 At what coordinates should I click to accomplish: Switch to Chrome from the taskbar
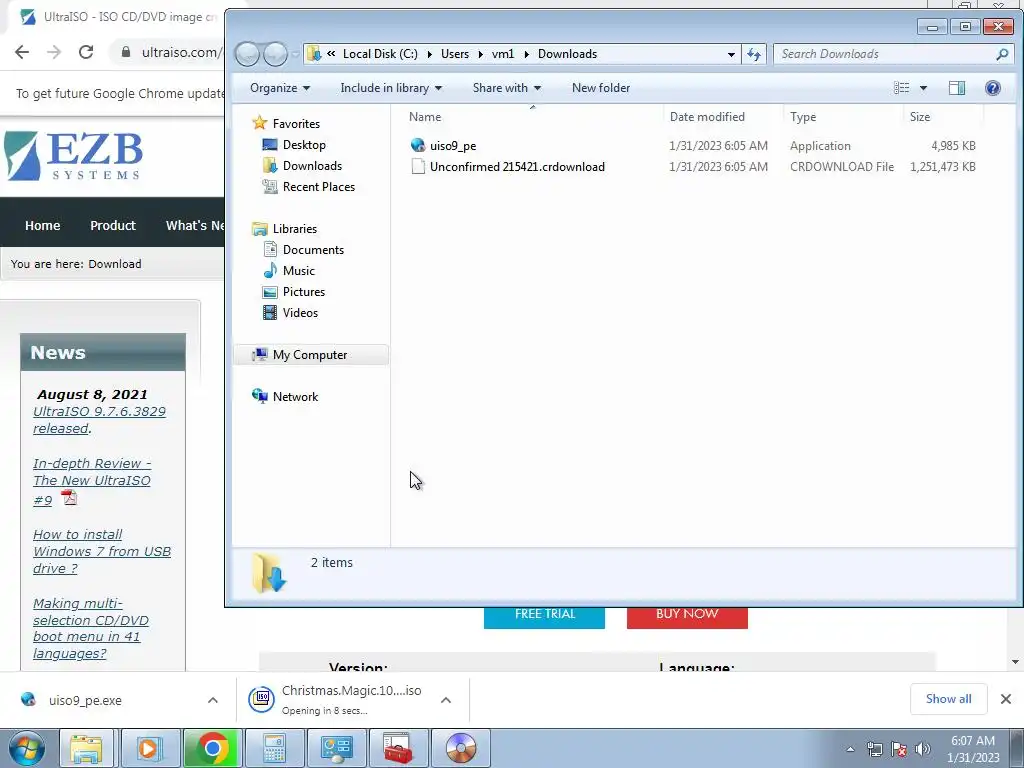point(212,748)
